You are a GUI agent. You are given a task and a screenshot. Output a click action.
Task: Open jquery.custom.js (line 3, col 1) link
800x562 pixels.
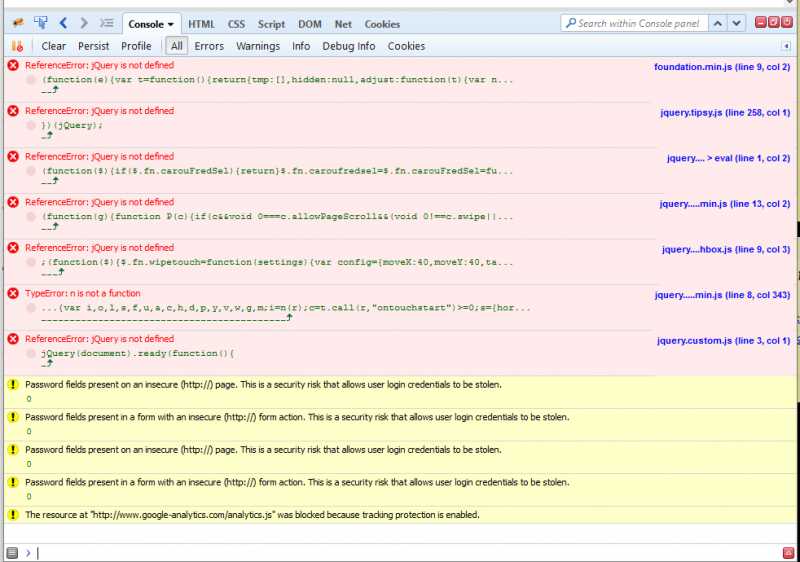point(723,341)
